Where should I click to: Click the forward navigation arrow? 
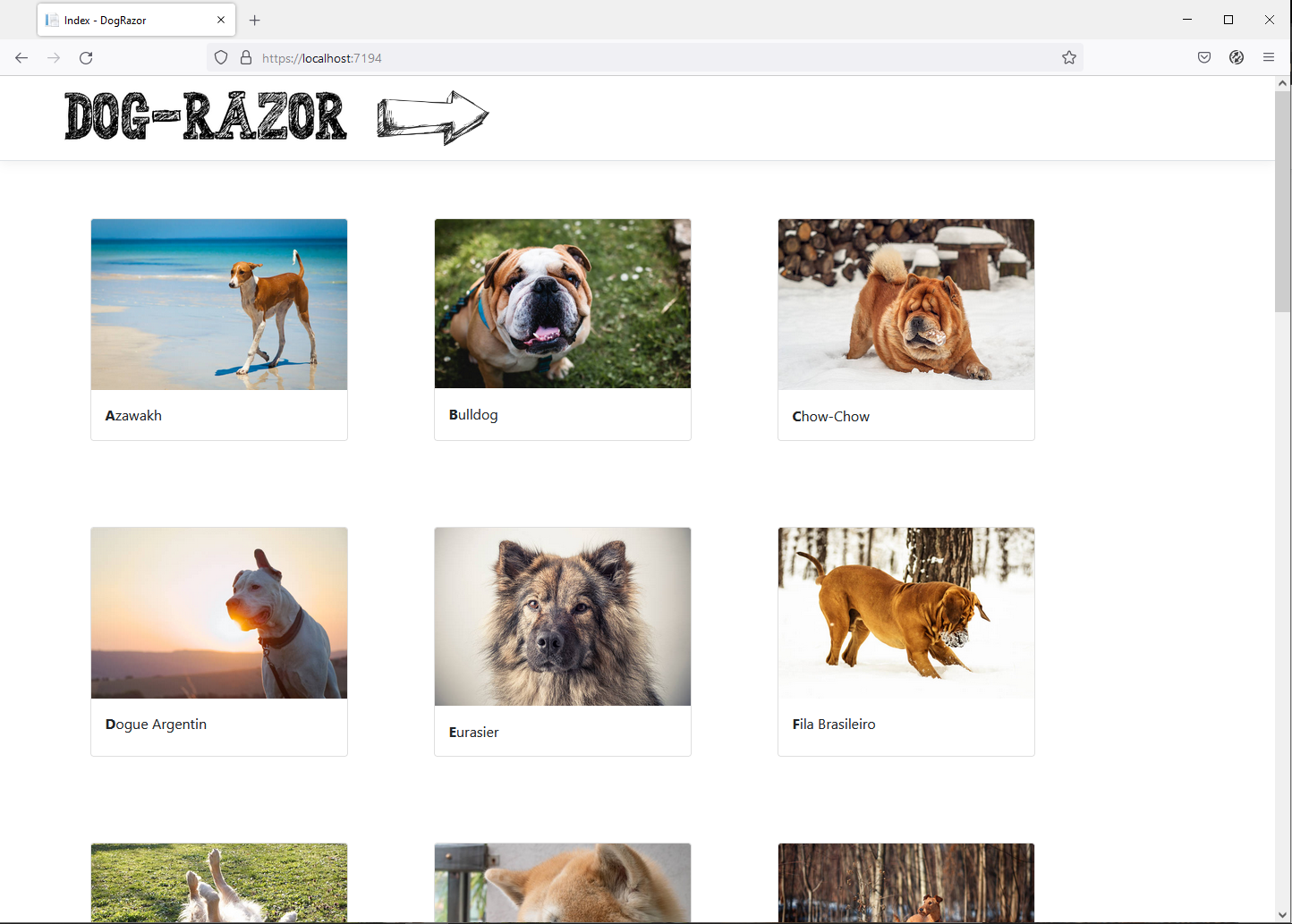(x=54, y=57)
